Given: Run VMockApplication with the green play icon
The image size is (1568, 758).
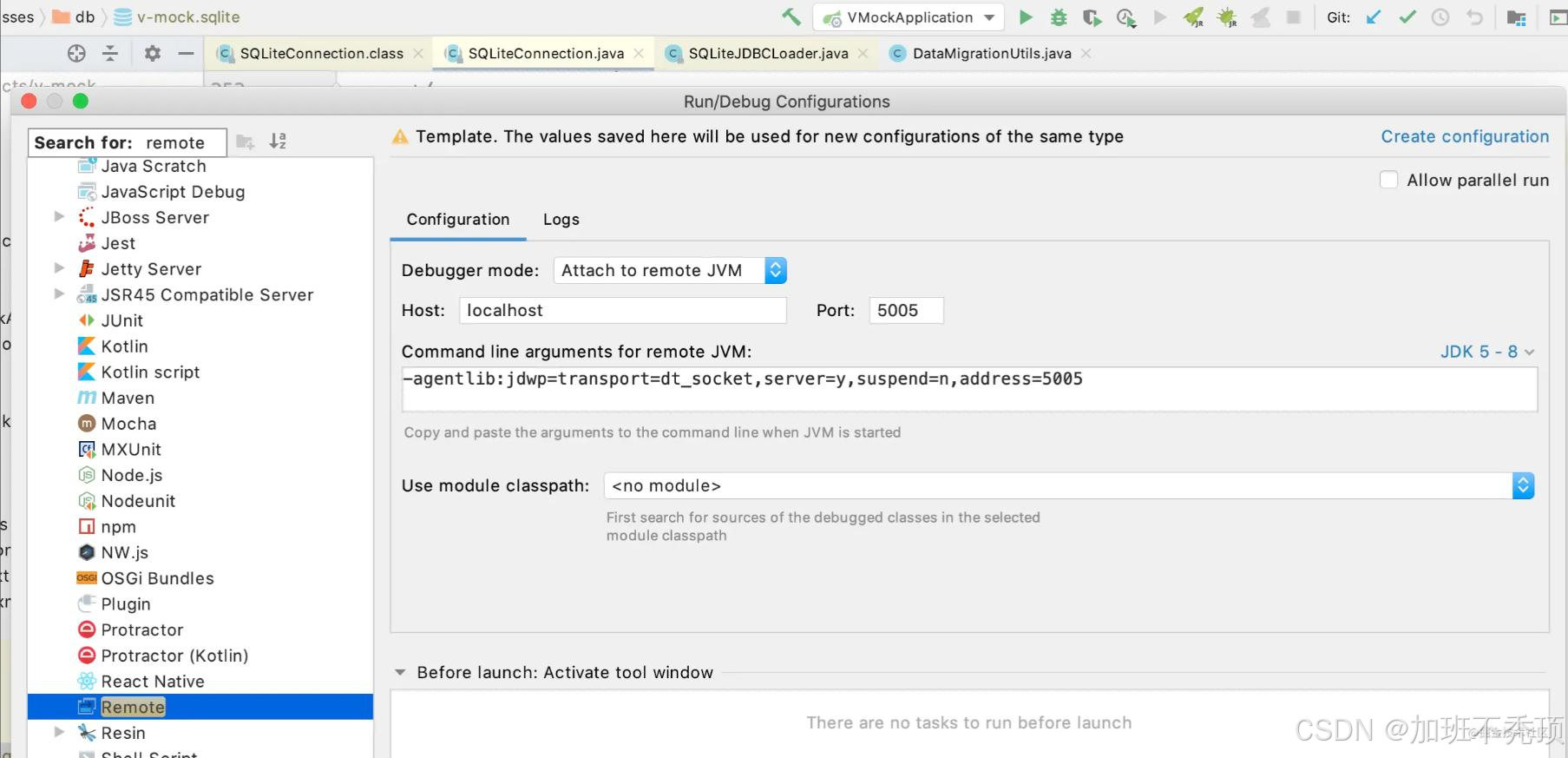Looking at the screenshot, I should [x=1025, y=17].
